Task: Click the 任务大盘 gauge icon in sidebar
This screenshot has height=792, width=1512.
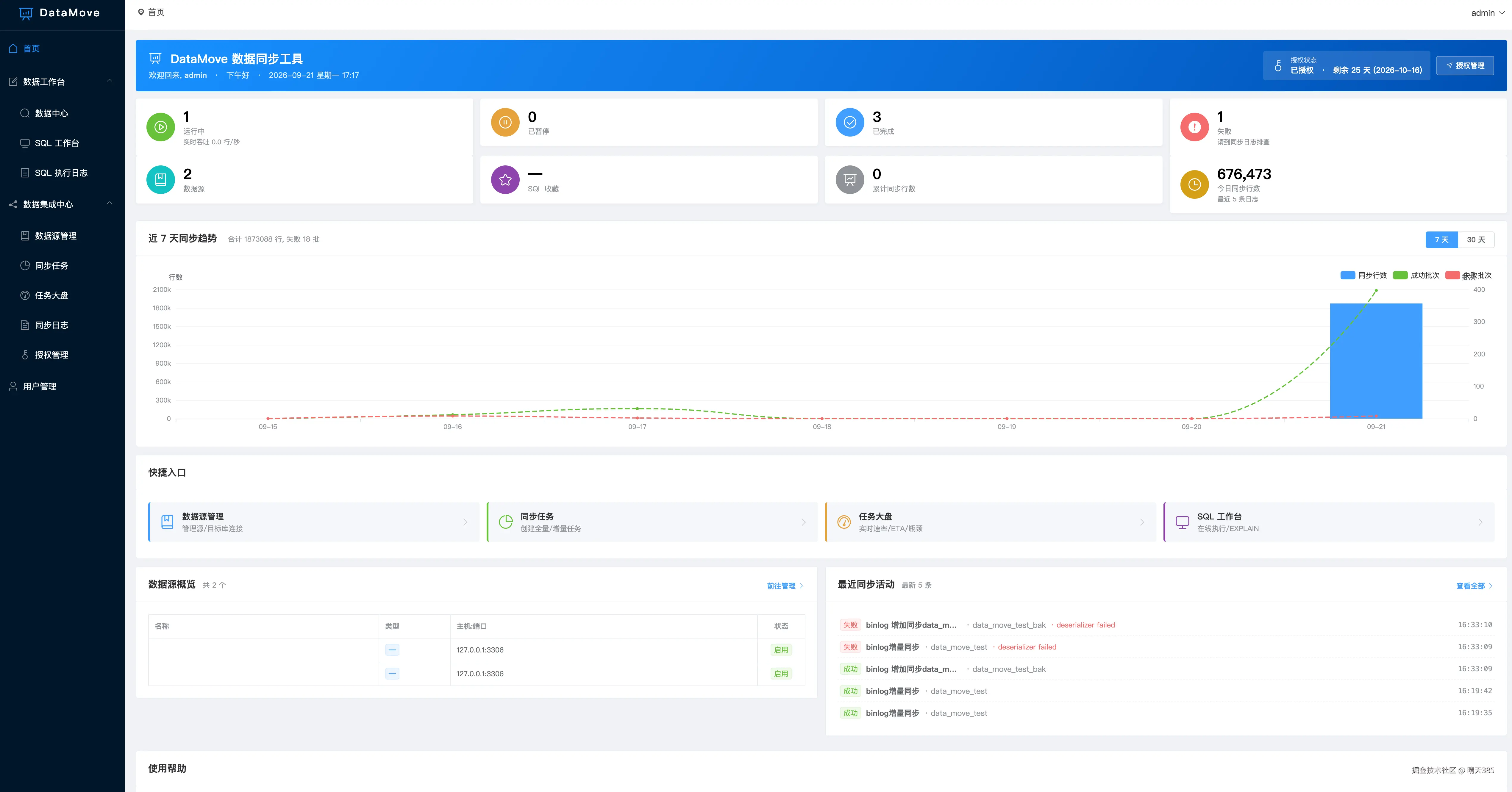Action: 25,295
